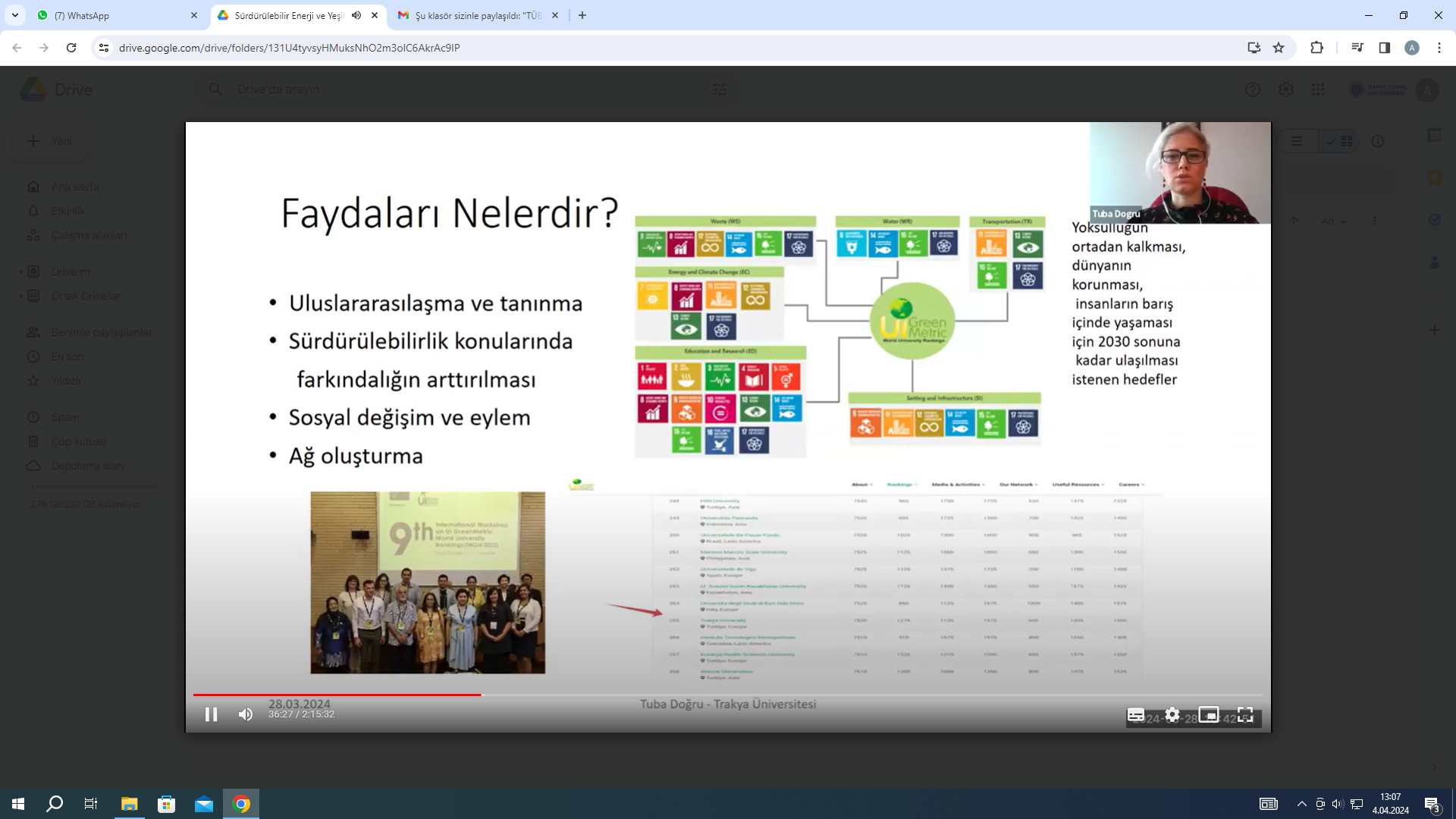Enter fullscreen video mode

tap(1245, 714)
